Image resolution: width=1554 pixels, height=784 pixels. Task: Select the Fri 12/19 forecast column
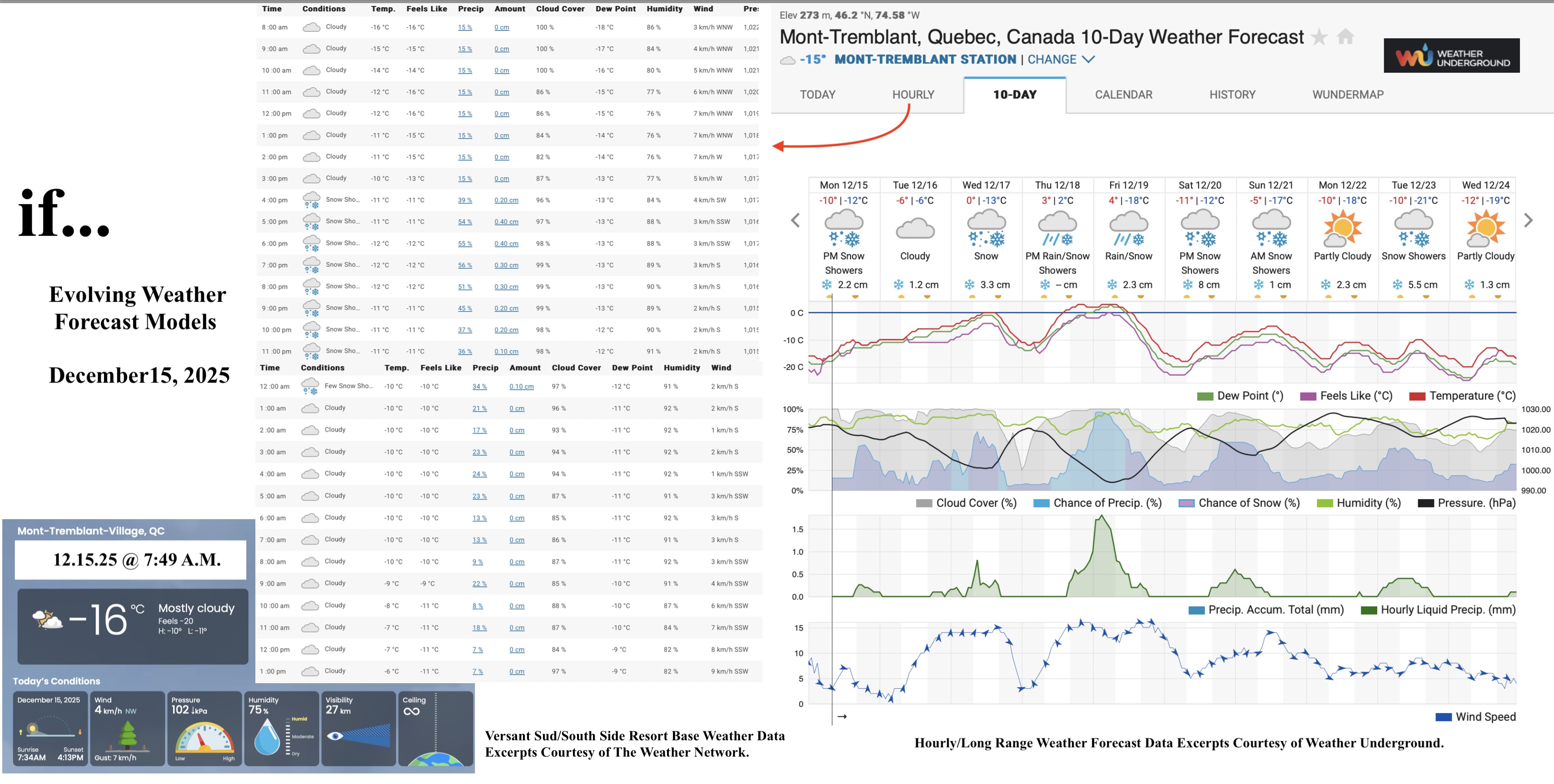1129,235
